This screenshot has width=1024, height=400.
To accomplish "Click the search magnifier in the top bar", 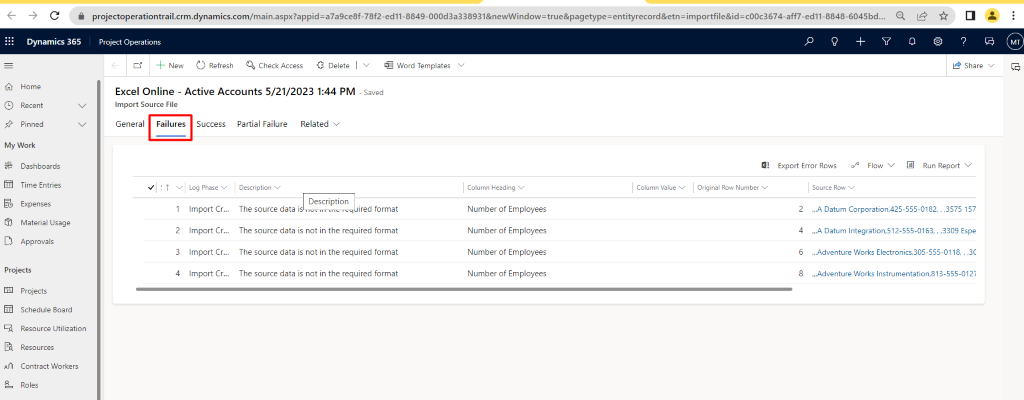I will [x=810, y=41].
